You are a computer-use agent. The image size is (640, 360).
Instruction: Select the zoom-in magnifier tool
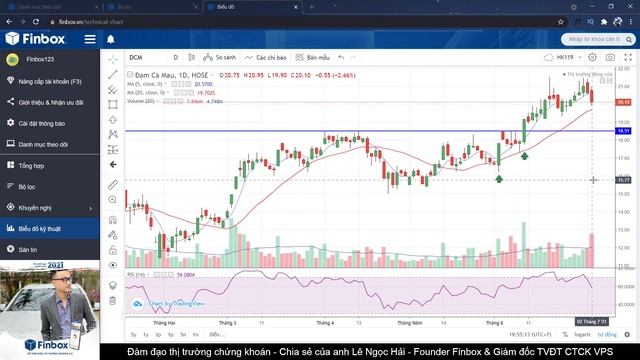[x=113, y=200]
